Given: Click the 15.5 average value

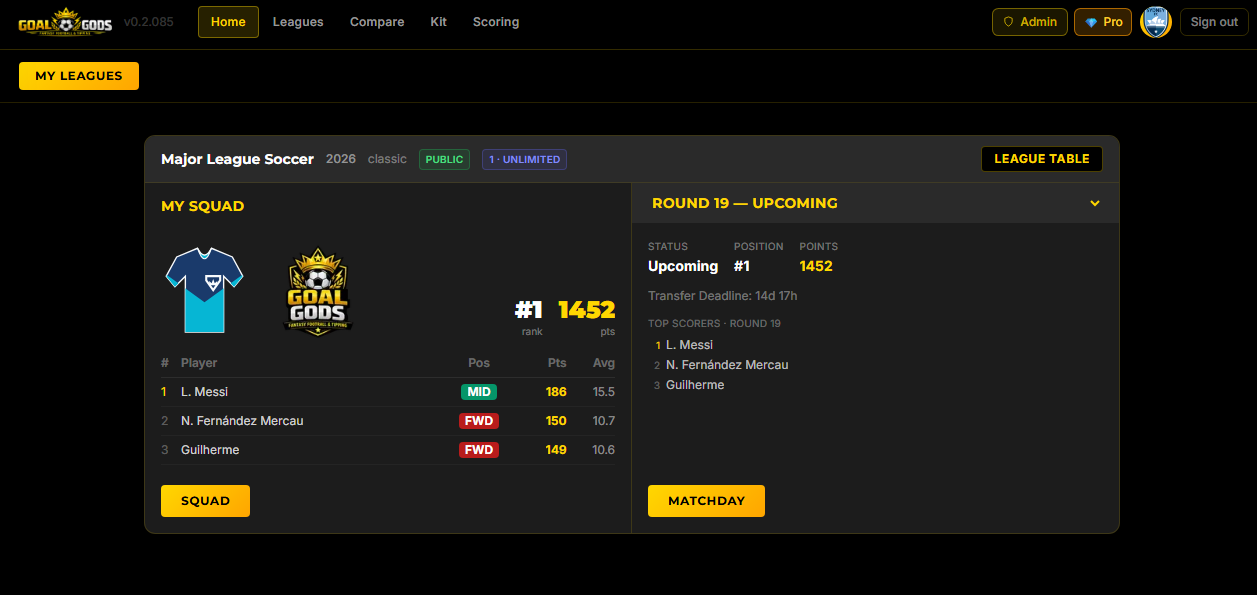Looking at the screenshot, I should click(x=604, y=392).
